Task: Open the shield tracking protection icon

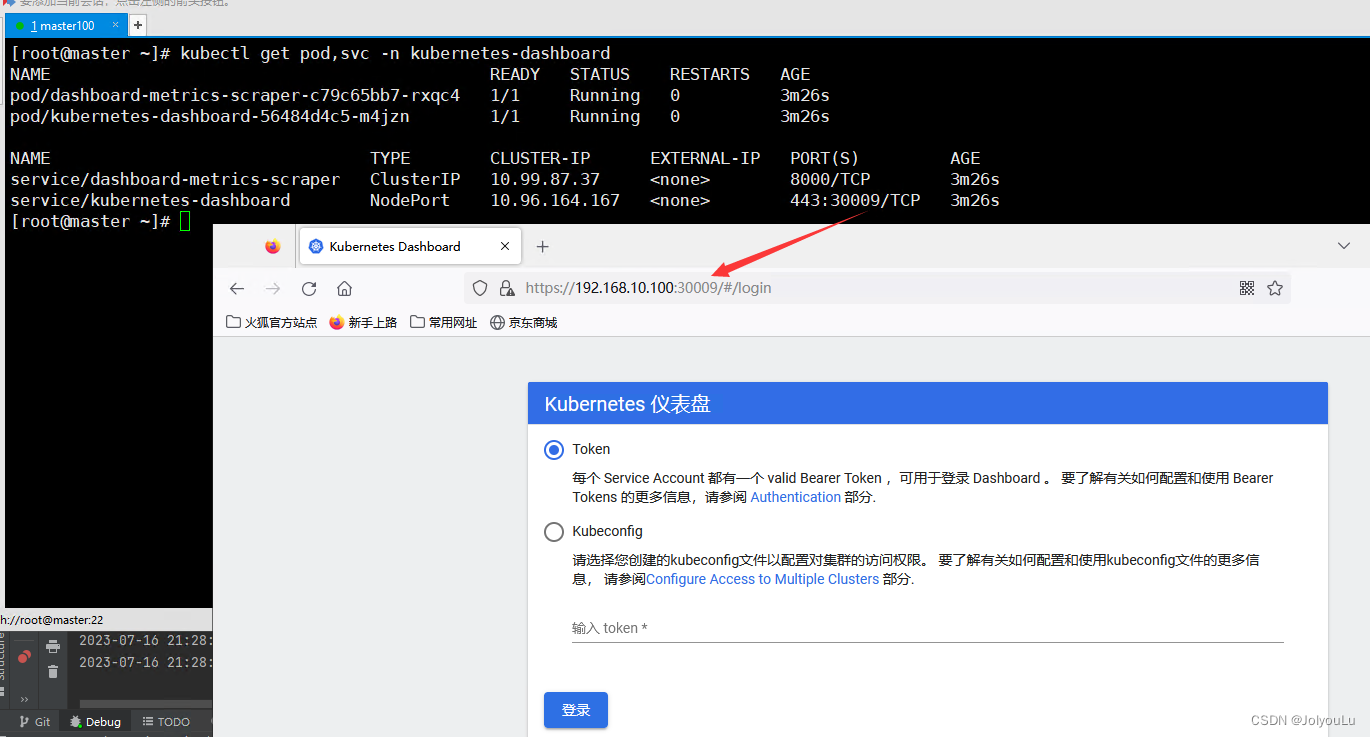Action: pos(480,288)
